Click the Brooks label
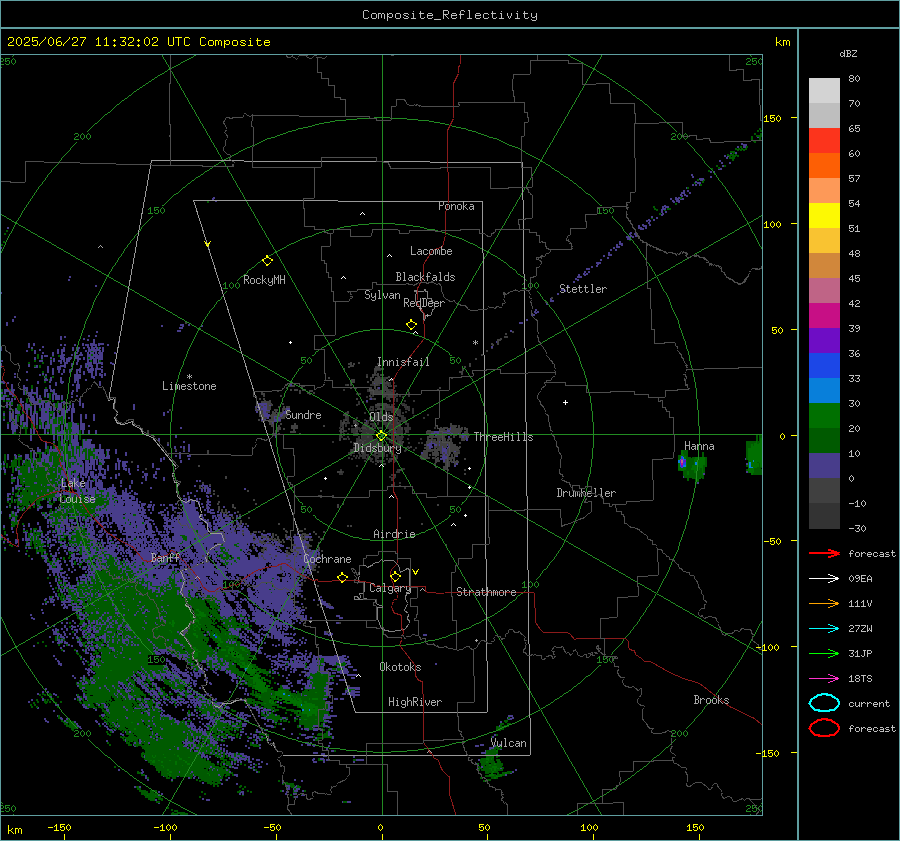This screenshot has width=900, height=841. coord(711,700)
